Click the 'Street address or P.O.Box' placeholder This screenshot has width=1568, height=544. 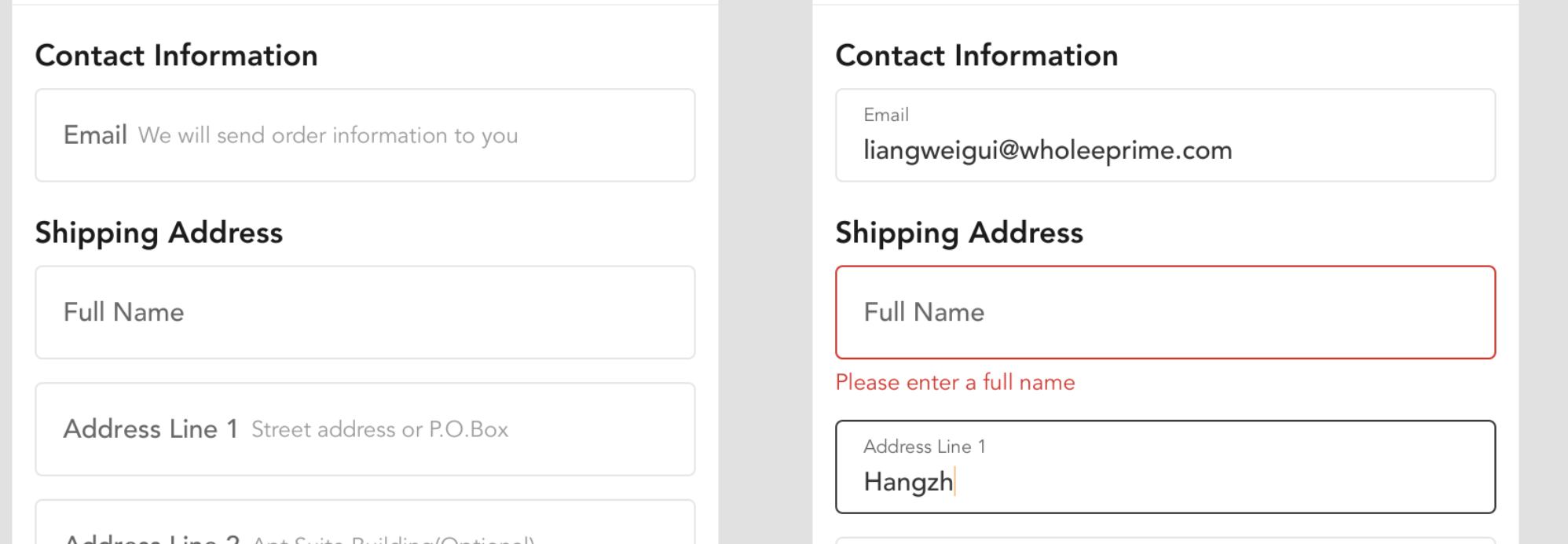pyautogui.click(x=379, y=430)
